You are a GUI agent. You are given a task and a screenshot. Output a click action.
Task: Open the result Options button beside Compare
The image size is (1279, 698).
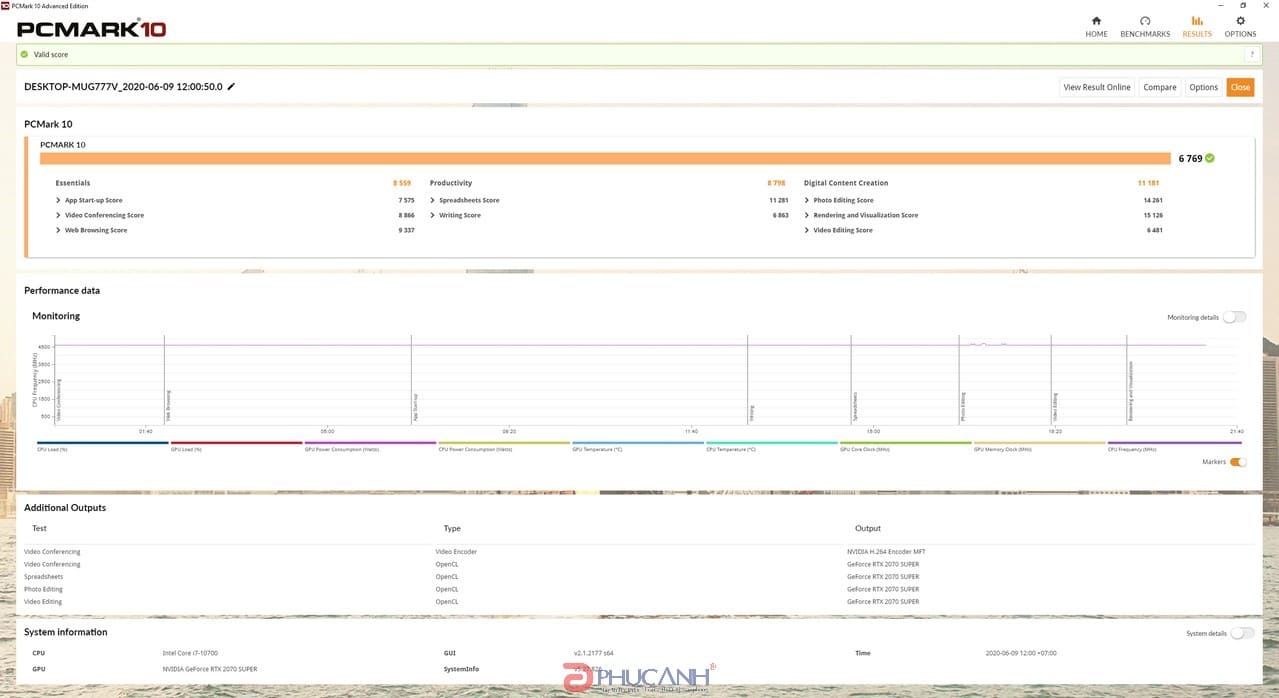point(1203,87)
